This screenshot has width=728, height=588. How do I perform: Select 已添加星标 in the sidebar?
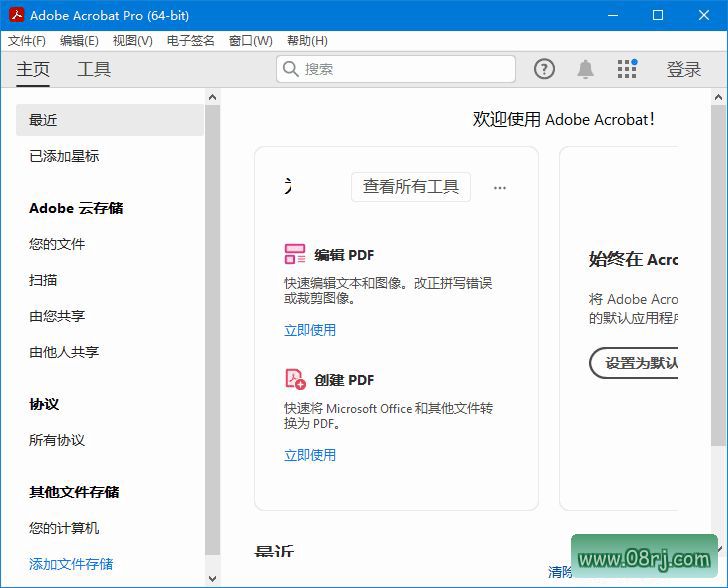pos(64,156)
